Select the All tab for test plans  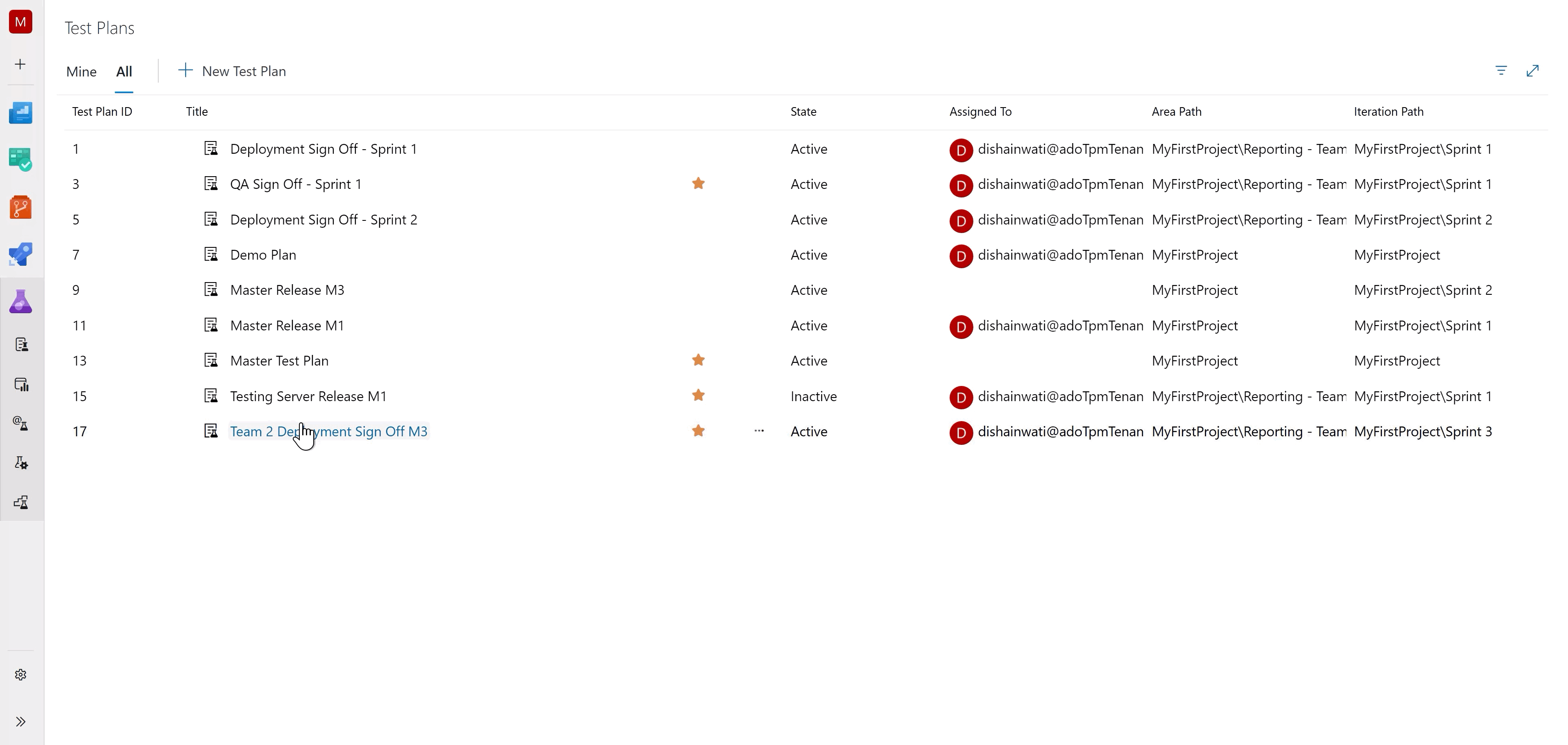(x=123, y=71)
